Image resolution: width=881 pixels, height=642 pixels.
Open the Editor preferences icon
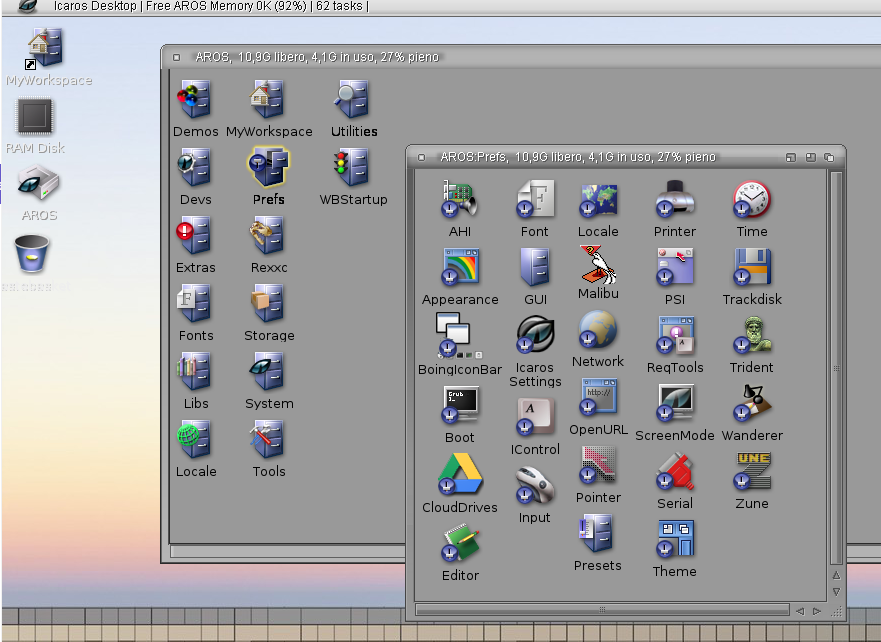[460, 543]
